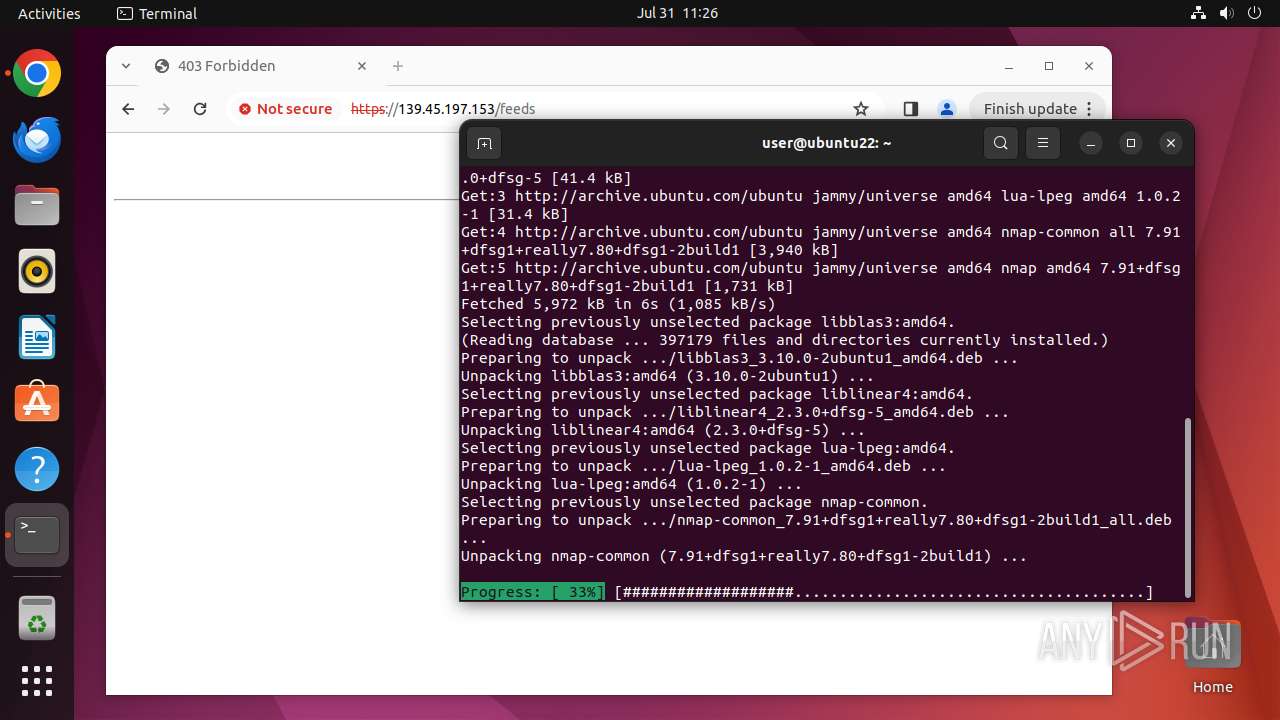Click the terminal install progress bar
The height and width of the screenshot is (720, 1280).
(884, 593)
